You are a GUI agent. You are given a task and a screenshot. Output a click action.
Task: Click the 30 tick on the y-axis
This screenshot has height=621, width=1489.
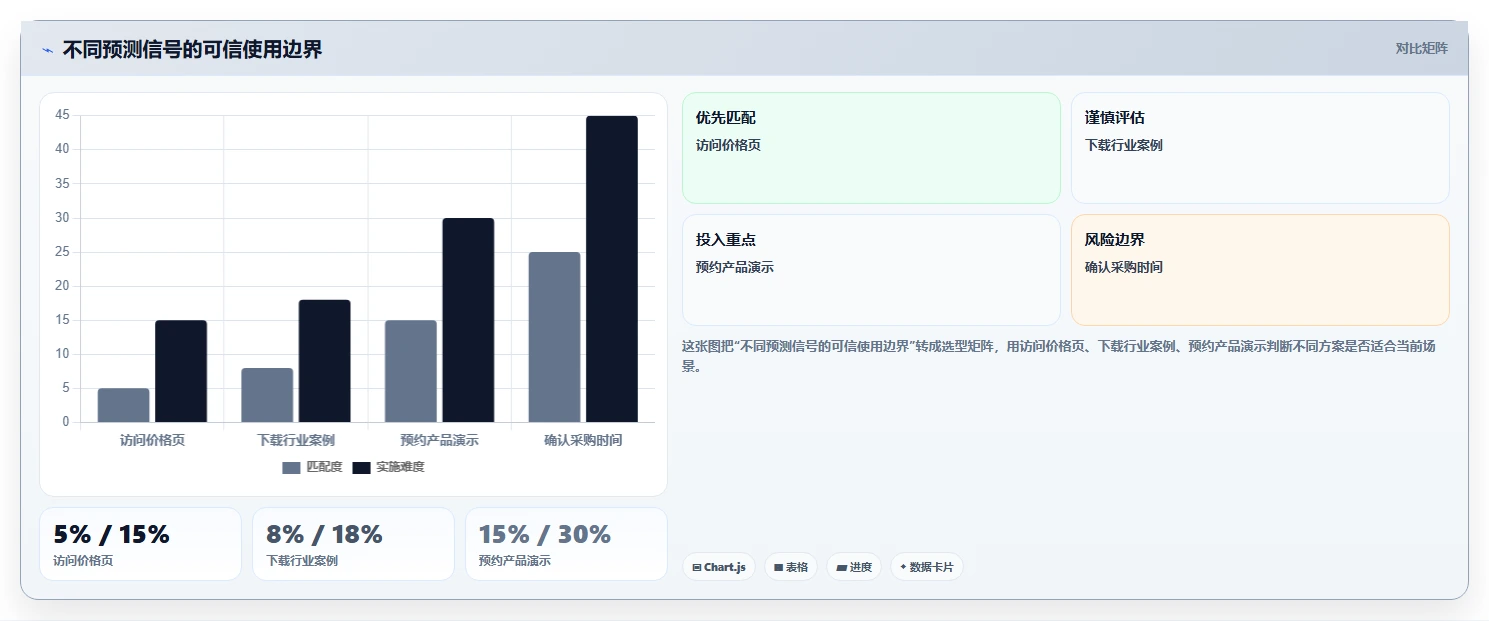tap(62, 218)
